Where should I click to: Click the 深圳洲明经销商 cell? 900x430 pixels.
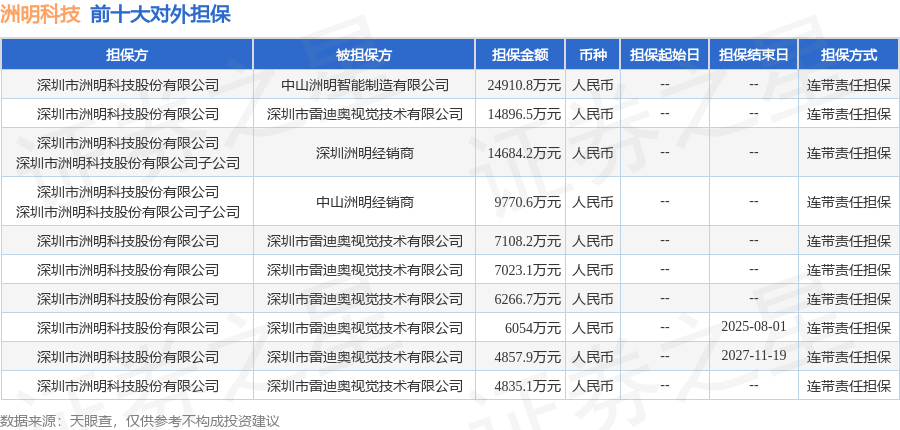[x=364, y=153]
